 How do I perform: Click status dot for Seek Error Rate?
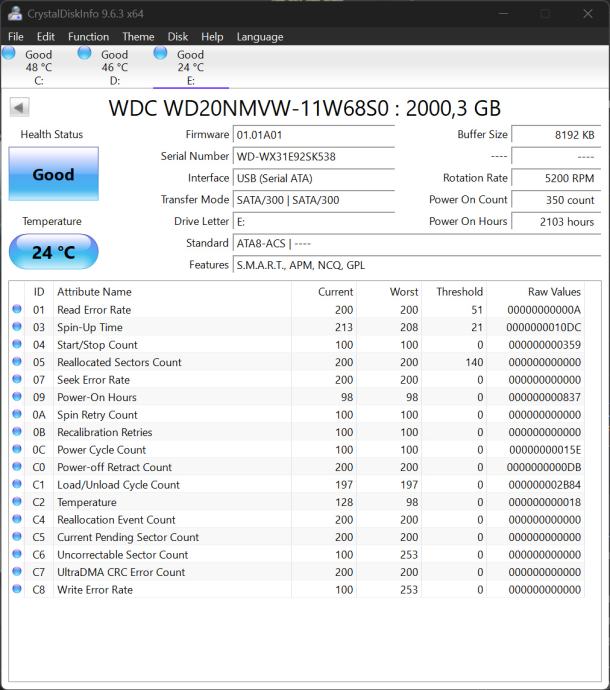tap(17, 379)
